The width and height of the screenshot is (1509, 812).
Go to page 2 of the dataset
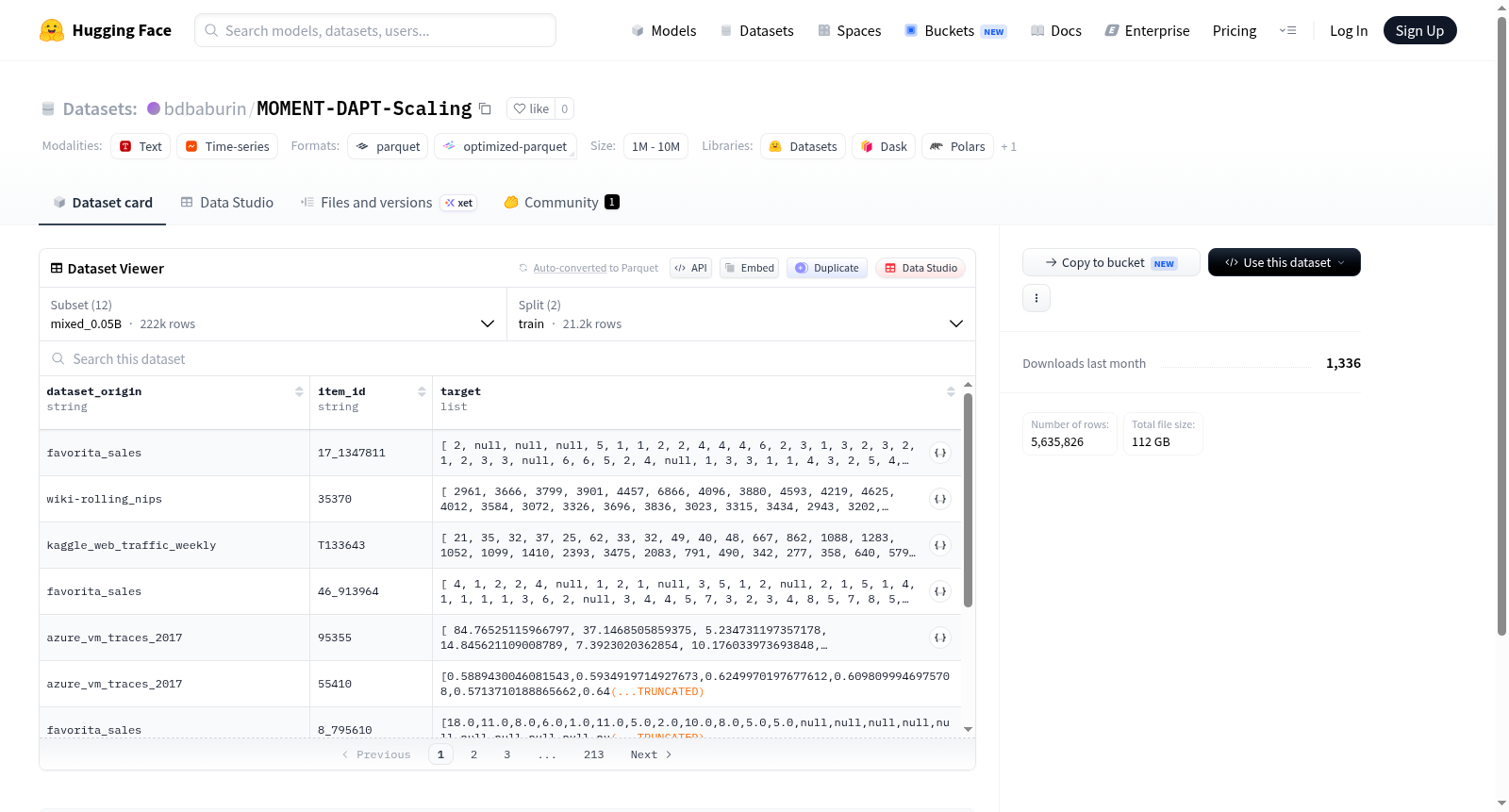(x=473, y=754)
